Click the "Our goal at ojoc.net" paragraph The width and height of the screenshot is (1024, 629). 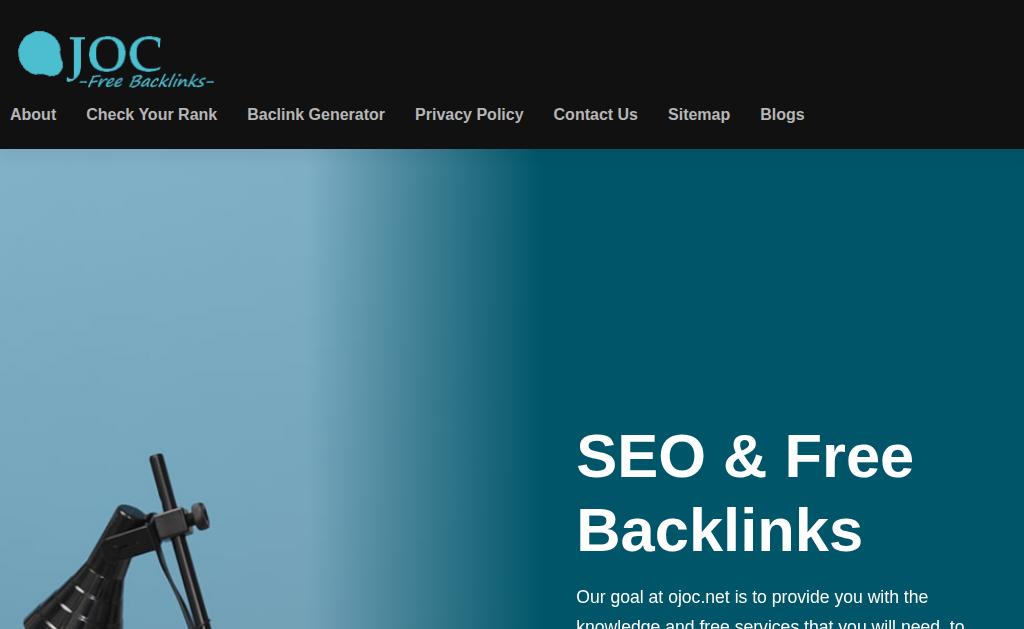[x=771, y=609]
